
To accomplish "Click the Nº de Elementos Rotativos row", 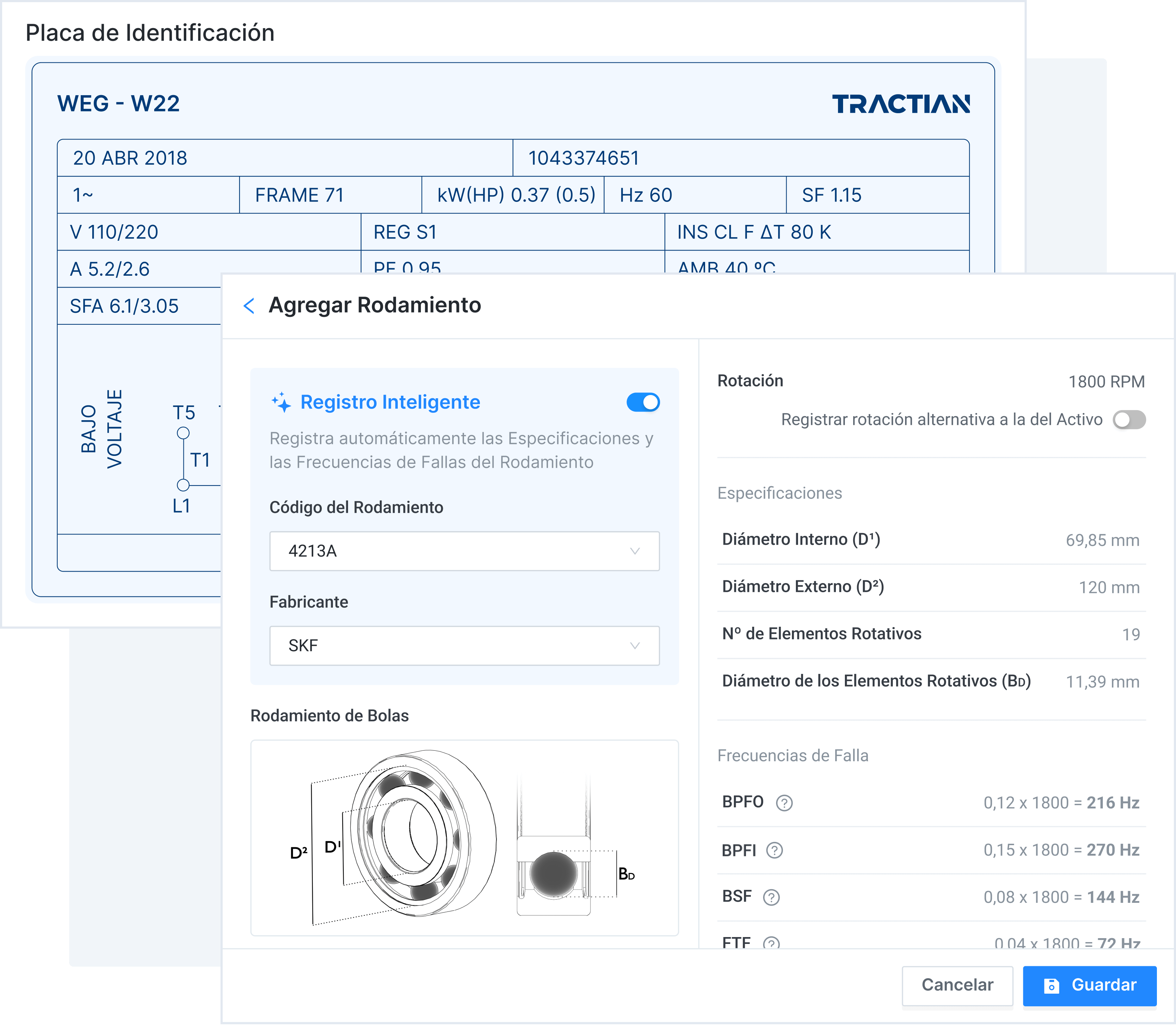I will 930,634.
